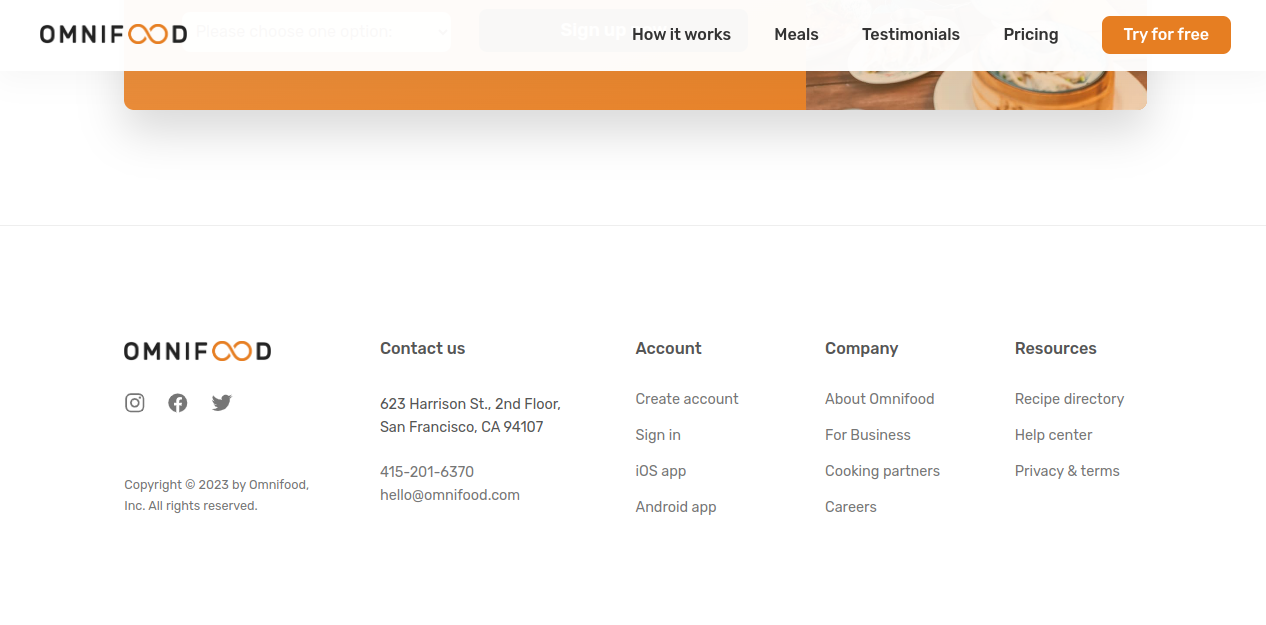Image resolution: width=1266 pixels, height=625 pixels.
Task: Open Cooking partners link
Action: (x=882, y=471)
